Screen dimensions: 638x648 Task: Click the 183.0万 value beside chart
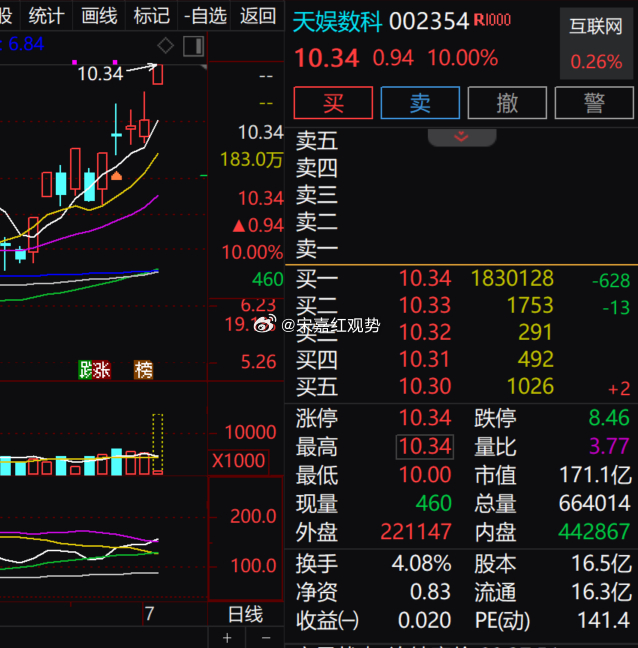(252, 160)
